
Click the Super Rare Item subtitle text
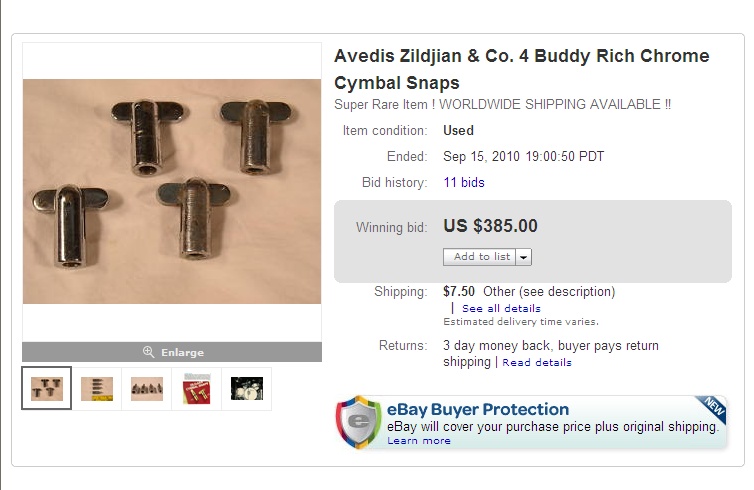click(x=502, y=104)
